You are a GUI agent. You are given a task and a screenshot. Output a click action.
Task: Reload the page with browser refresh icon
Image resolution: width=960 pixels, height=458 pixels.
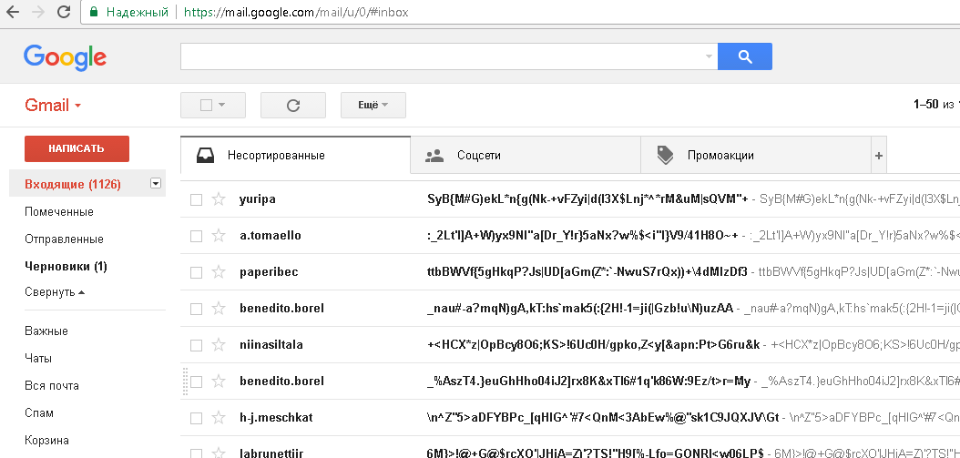click(63, 13)
